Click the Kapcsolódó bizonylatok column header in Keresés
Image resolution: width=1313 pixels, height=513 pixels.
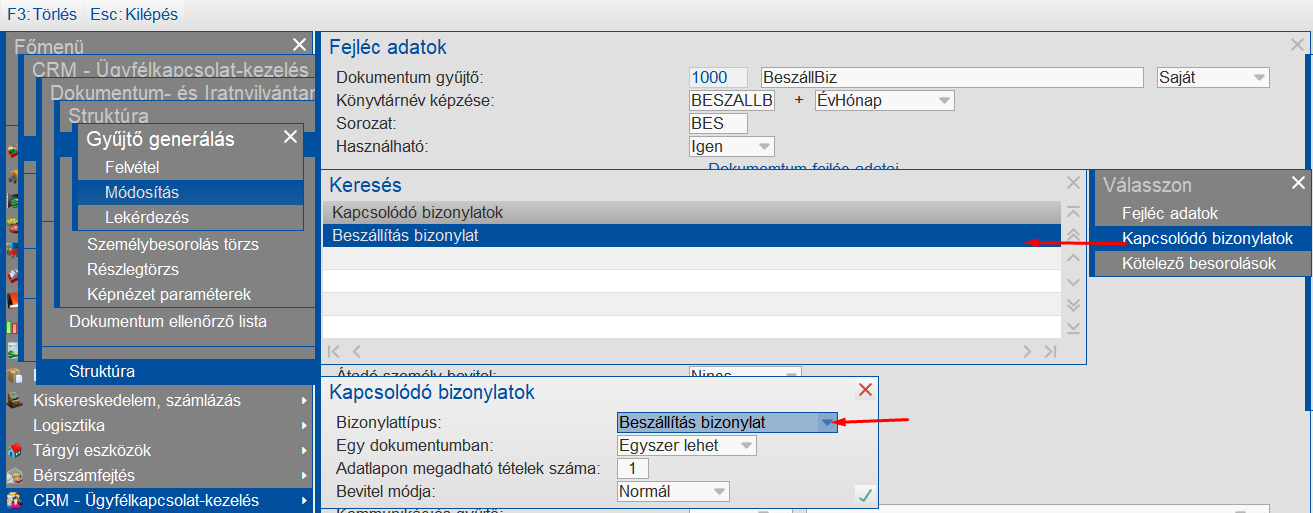click(690, 212)
